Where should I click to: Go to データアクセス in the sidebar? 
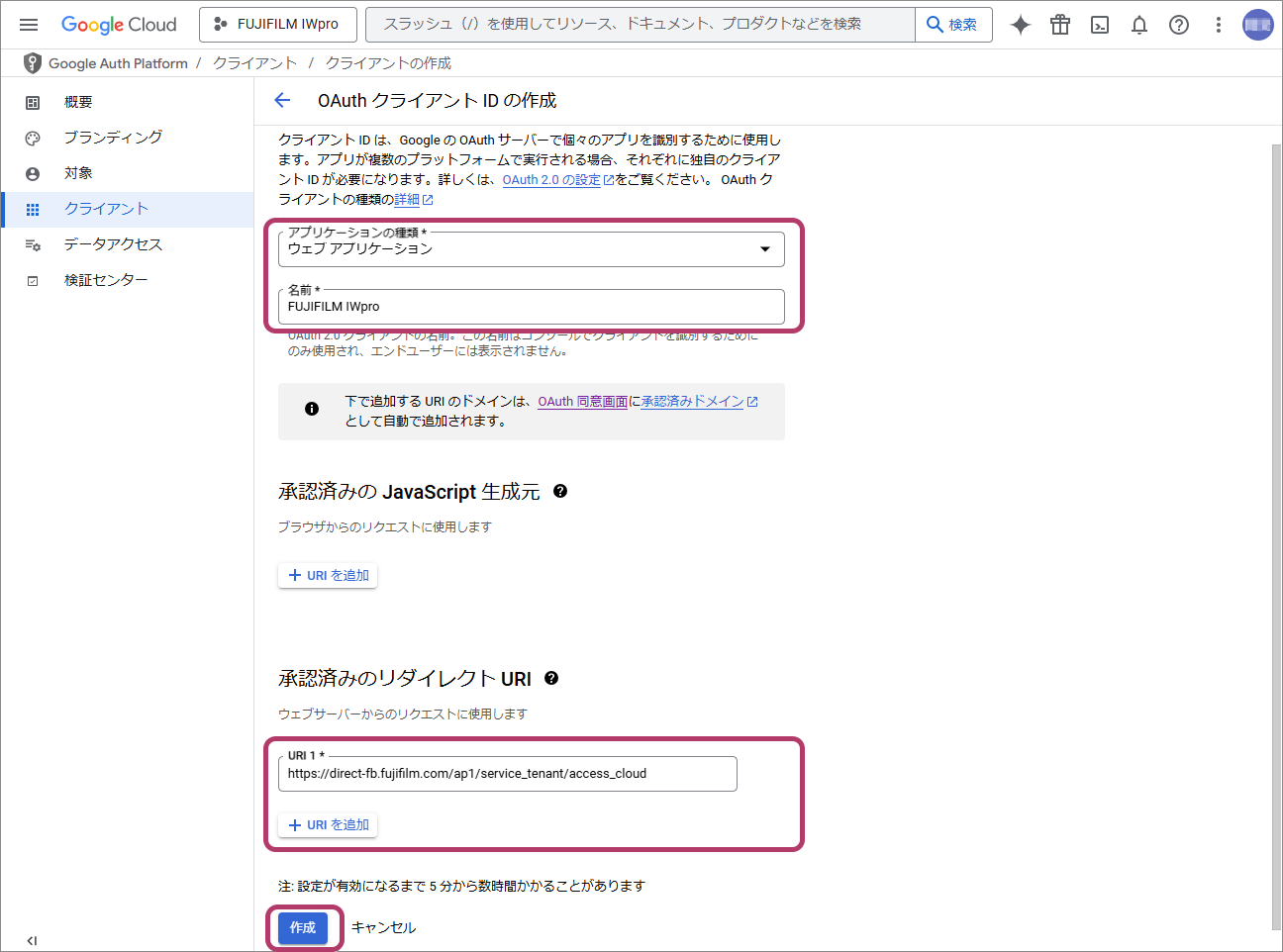pos(113,244)
